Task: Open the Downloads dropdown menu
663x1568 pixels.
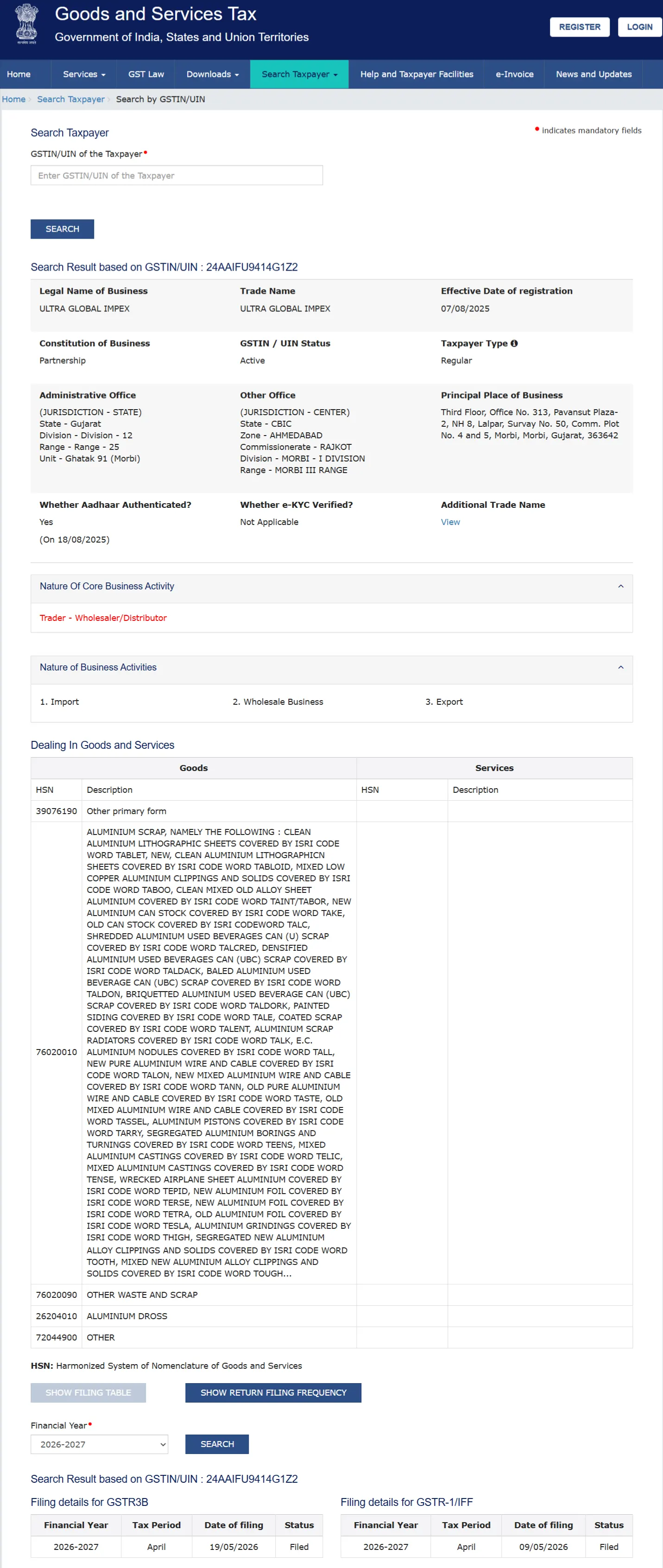Action: [x=213, y=74]
